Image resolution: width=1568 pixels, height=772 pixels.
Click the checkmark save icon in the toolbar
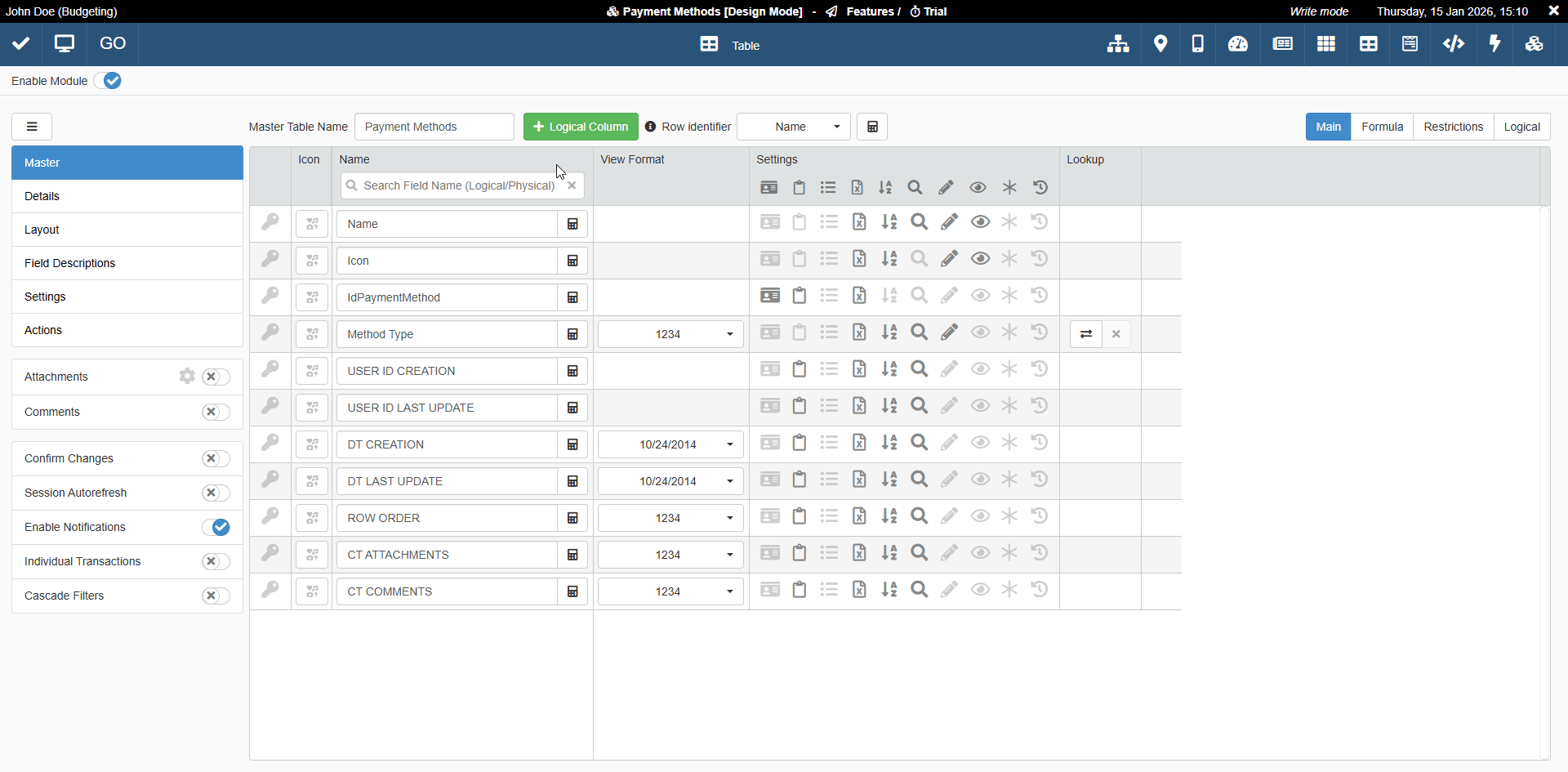(x=21, y=44)
